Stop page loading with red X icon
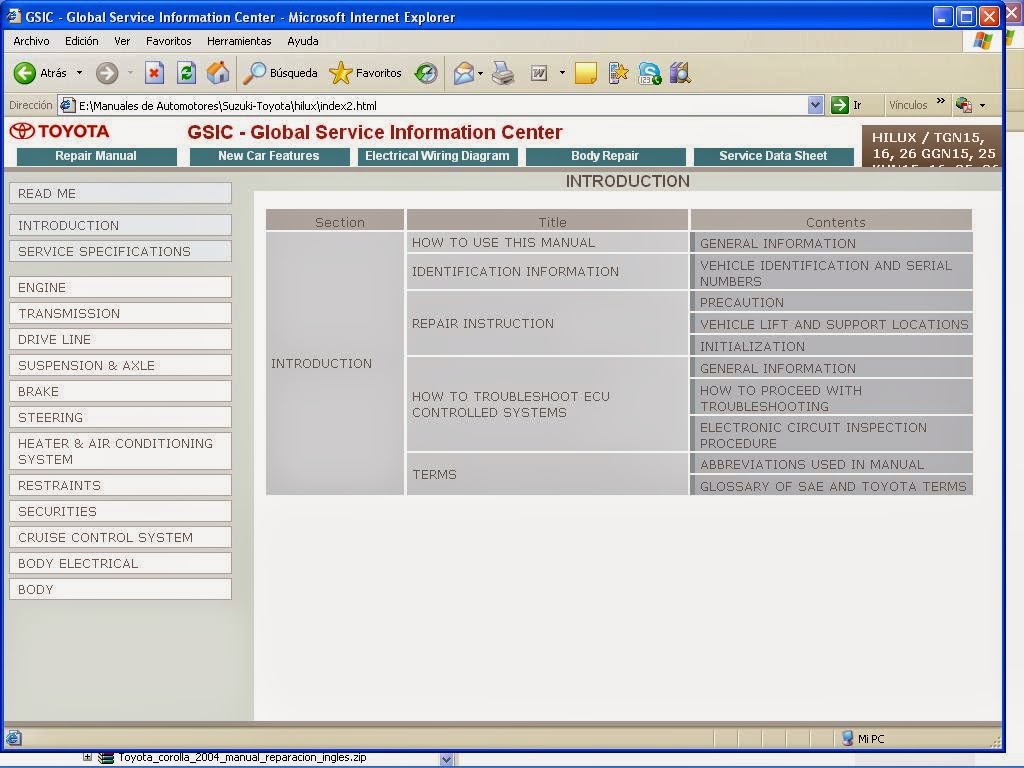The width and height of the screenshot is (1024, 768). (154, 72)
